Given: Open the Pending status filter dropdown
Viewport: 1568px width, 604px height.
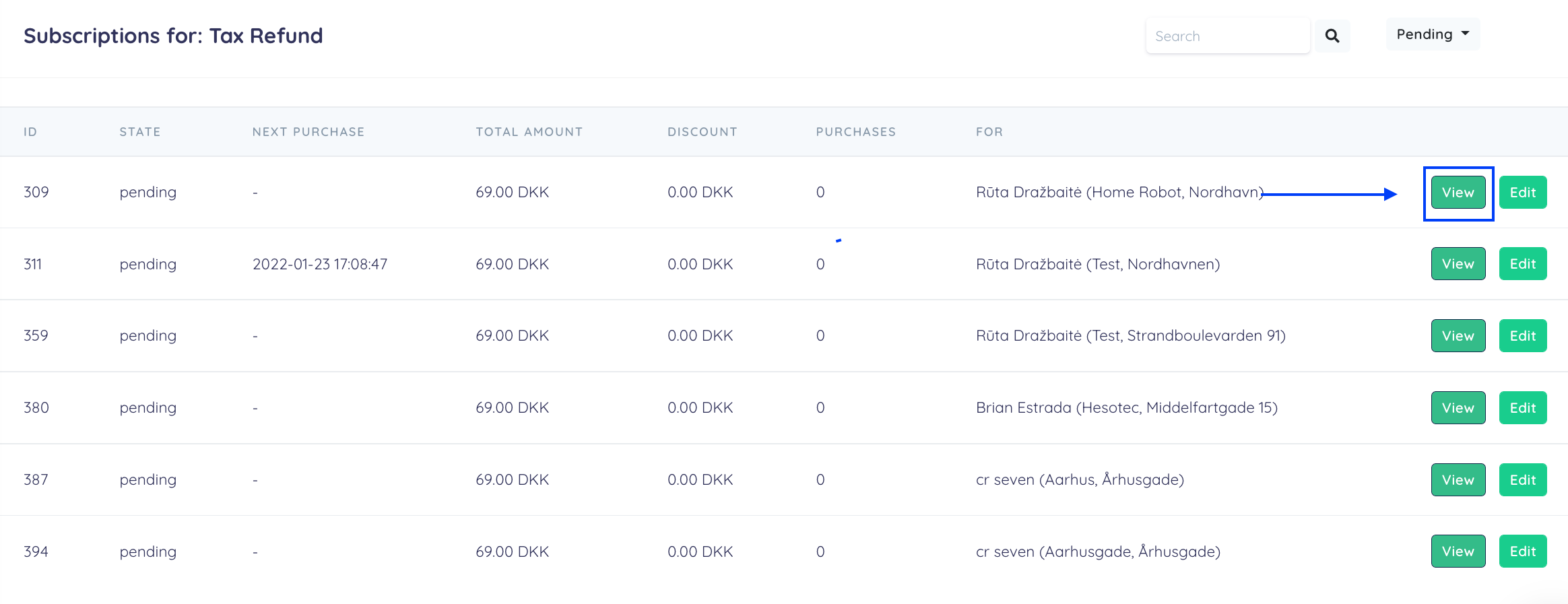Looking at the screenshot, I should pyautogui.click(x=1432, y=34).
